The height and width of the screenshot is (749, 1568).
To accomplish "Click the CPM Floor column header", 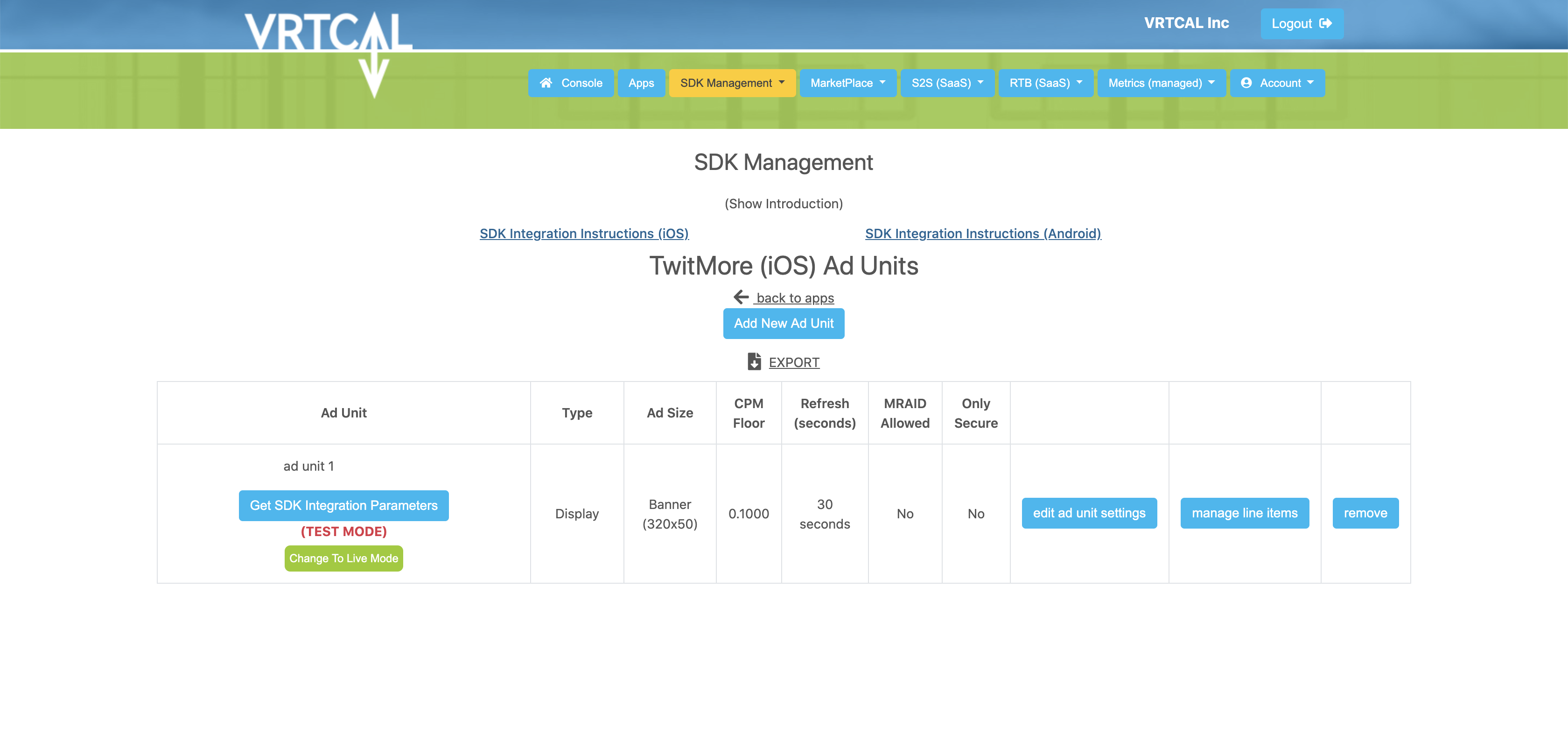I will pos(748,413).
